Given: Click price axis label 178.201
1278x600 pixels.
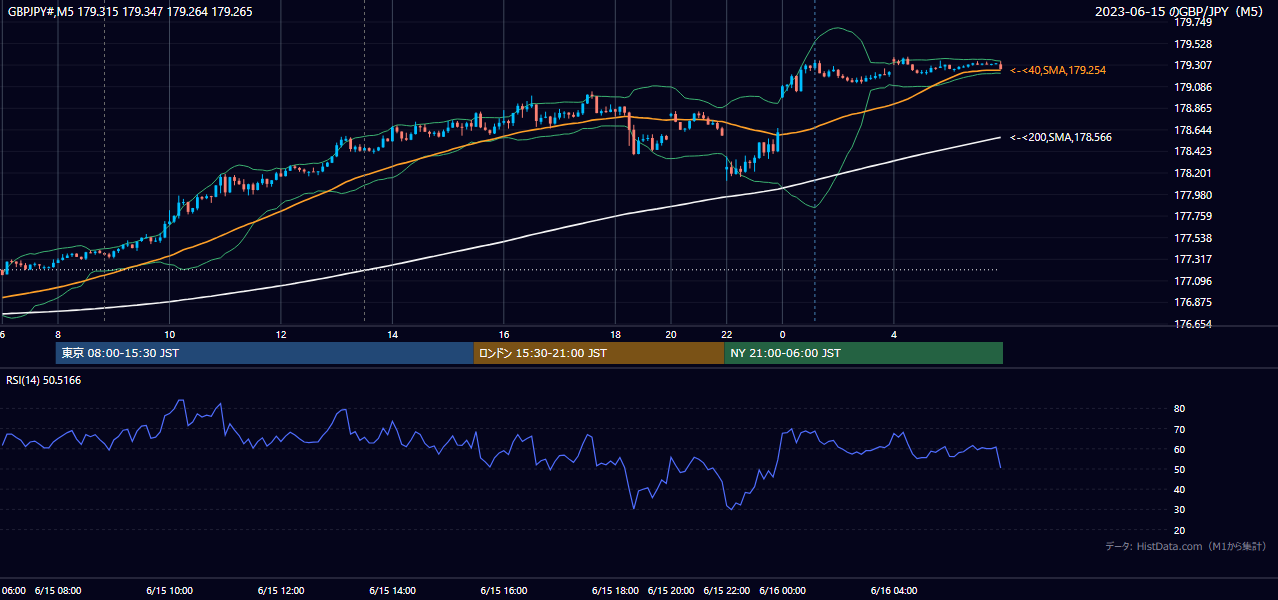Looking at the screenshot, I should coord(1192,173).
